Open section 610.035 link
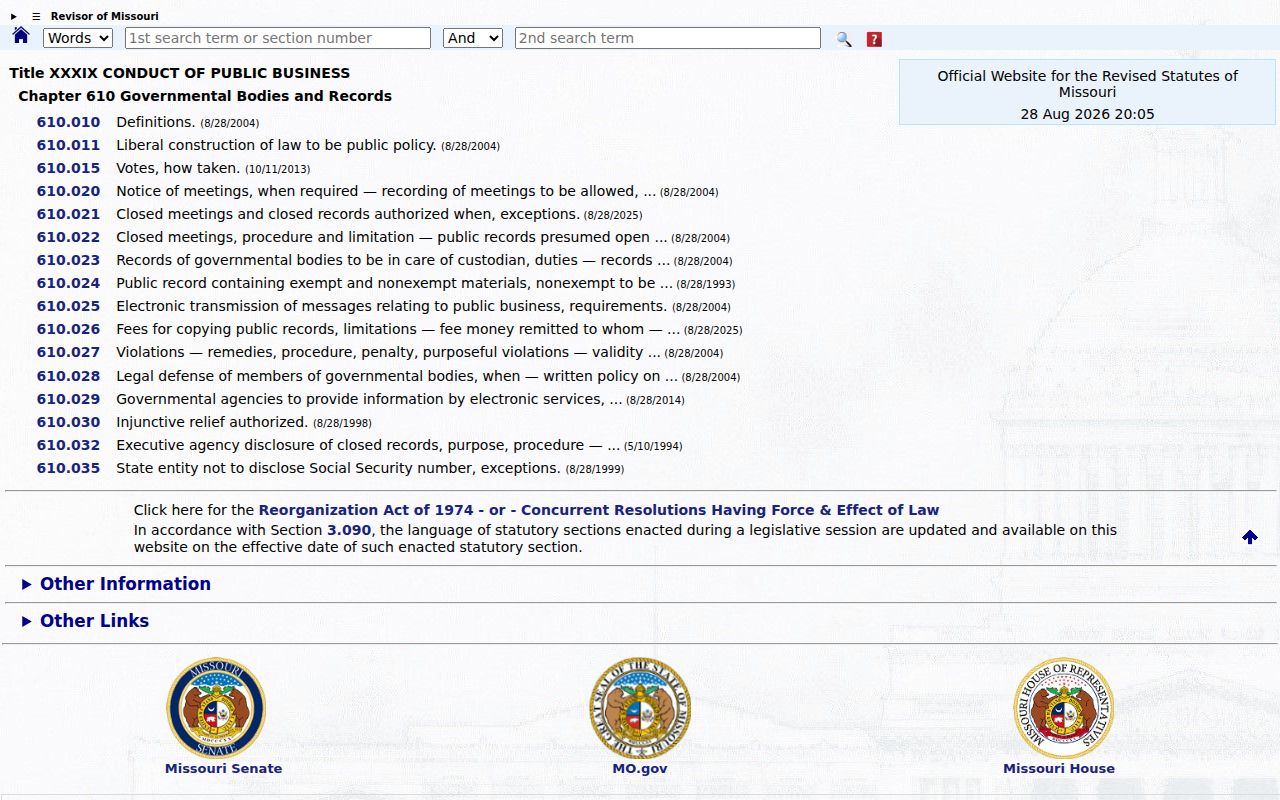 (x=68, y=468)
